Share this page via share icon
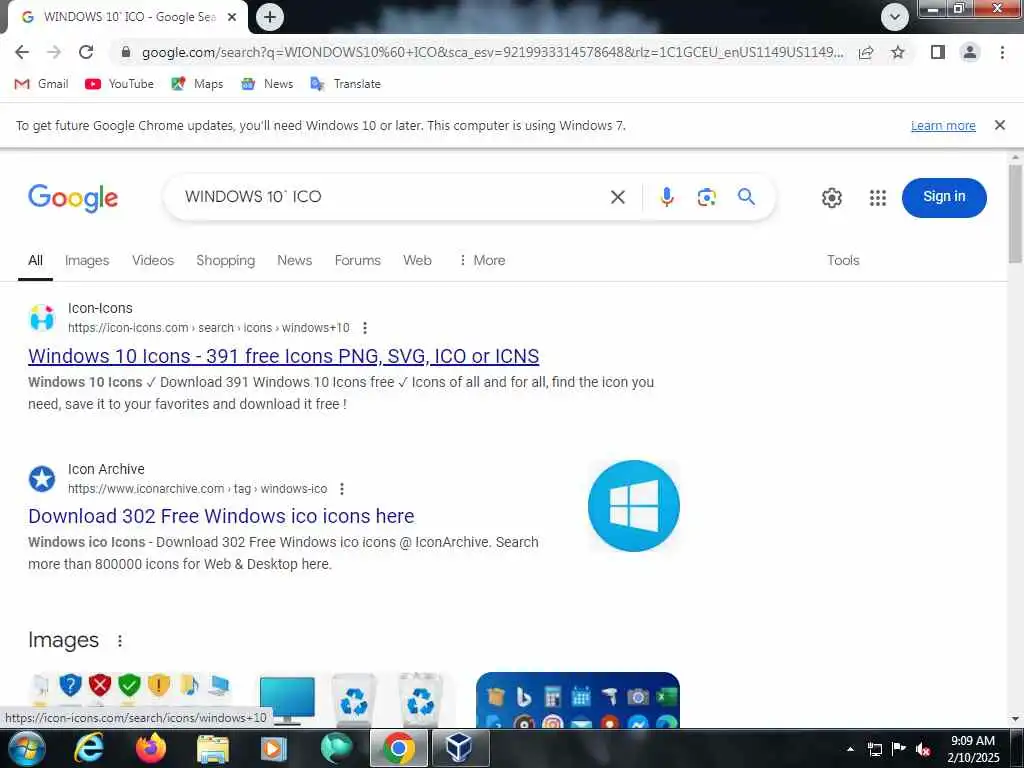 866,52
